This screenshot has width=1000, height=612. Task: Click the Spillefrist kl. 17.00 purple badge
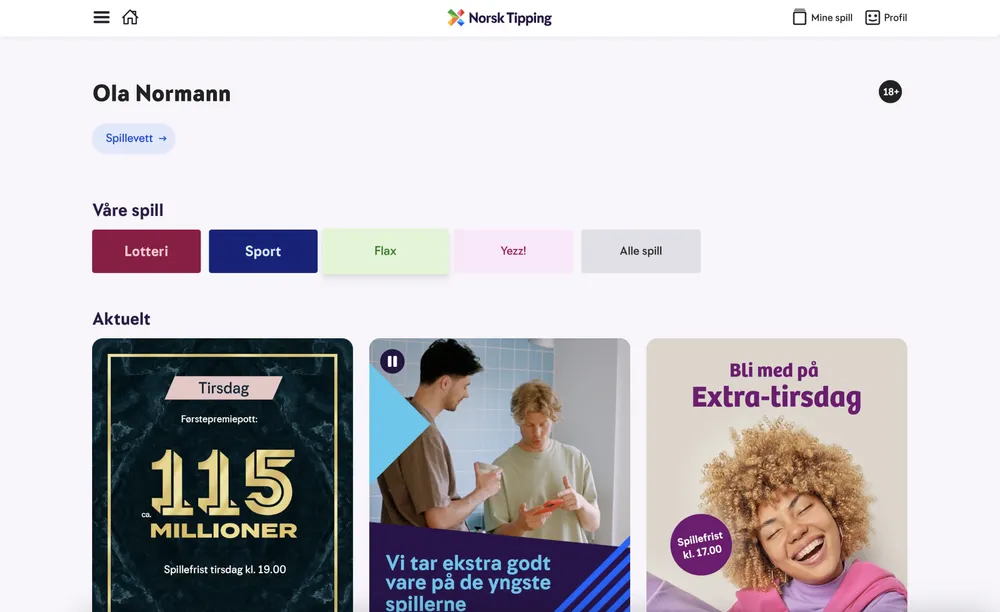(x=700, y=545)
